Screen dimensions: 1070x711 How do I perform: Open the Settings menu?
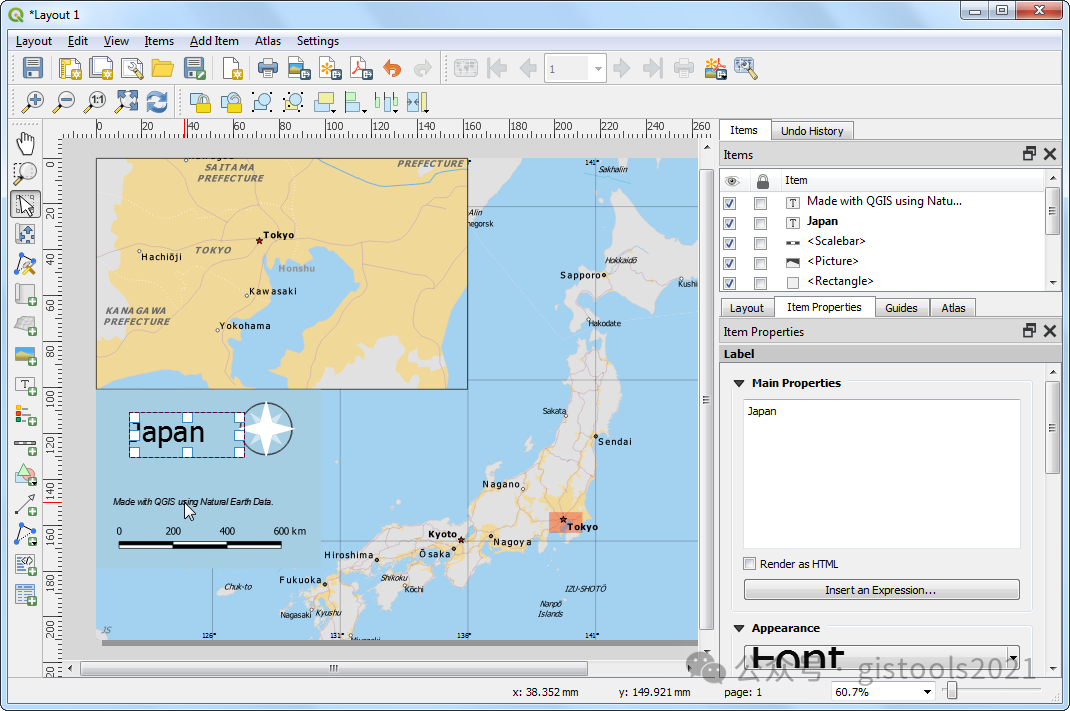click(x=317, y=41)
